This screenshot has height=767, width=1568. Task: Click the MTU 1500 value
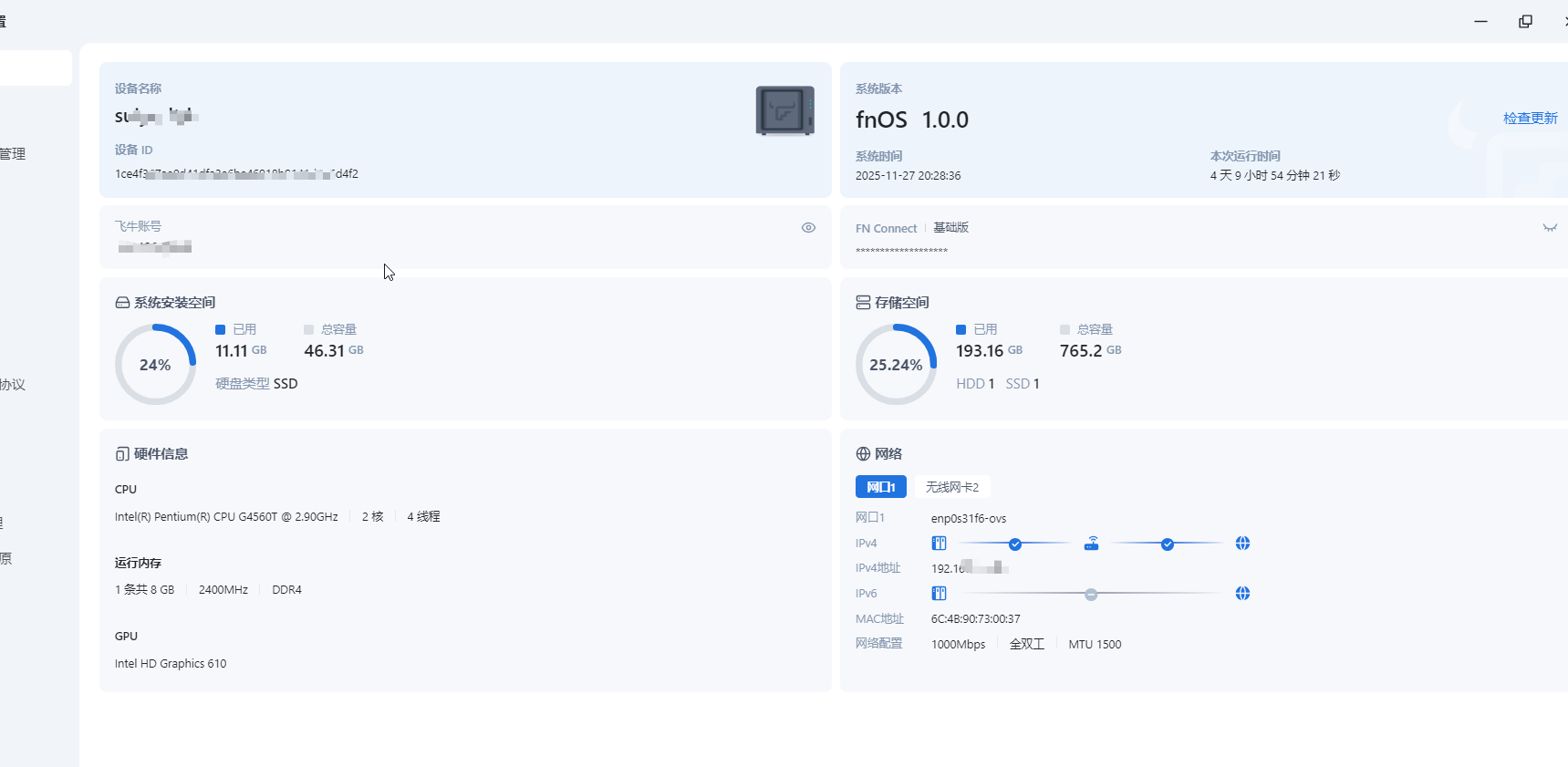tap(1096, 645)
